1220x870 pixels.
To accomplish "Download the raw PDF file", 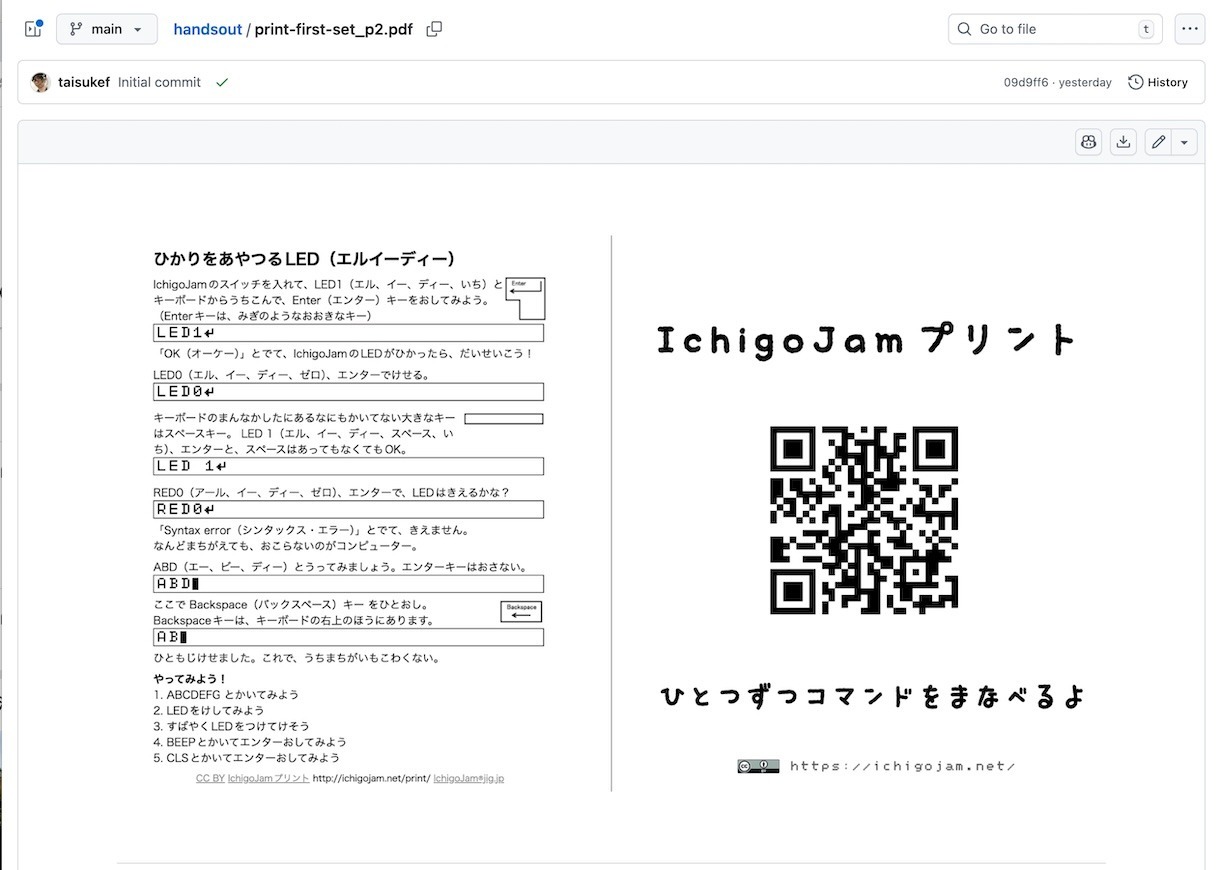I will point(1123,142).
